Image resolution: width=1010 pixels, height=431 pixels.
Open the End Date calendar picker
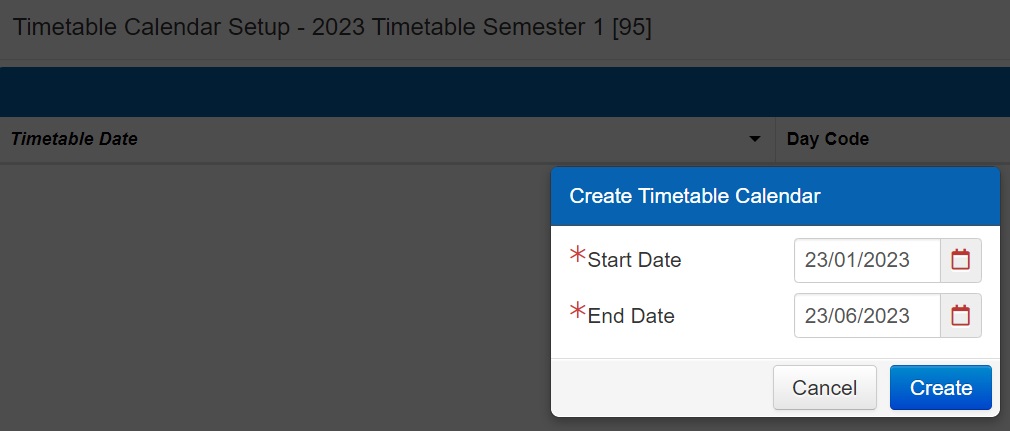pyautogui.click(x=961, y=316)
